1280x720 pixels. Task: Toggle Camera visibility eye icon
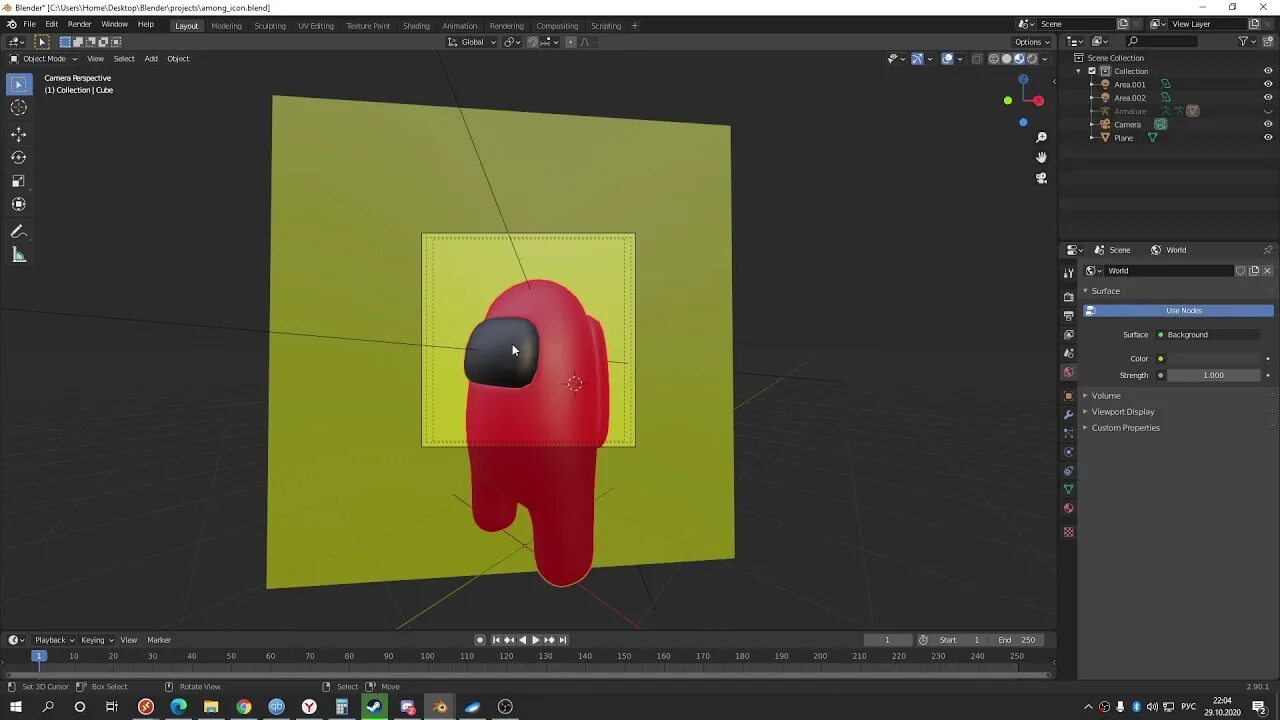click(1268, 124)
